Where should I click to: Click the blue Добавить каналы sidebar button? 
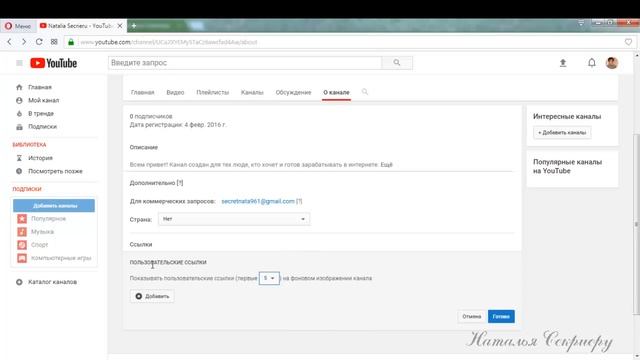coord(54,205)
